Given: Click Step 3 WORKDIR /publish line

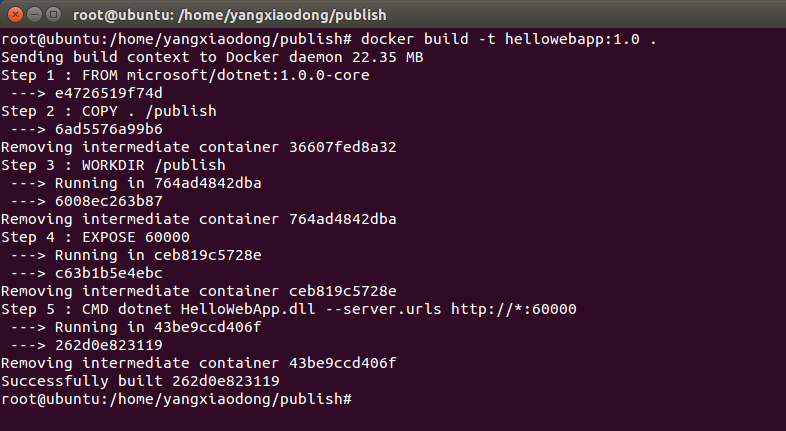Looking at the screenshot, I should (x=113, y=165).
